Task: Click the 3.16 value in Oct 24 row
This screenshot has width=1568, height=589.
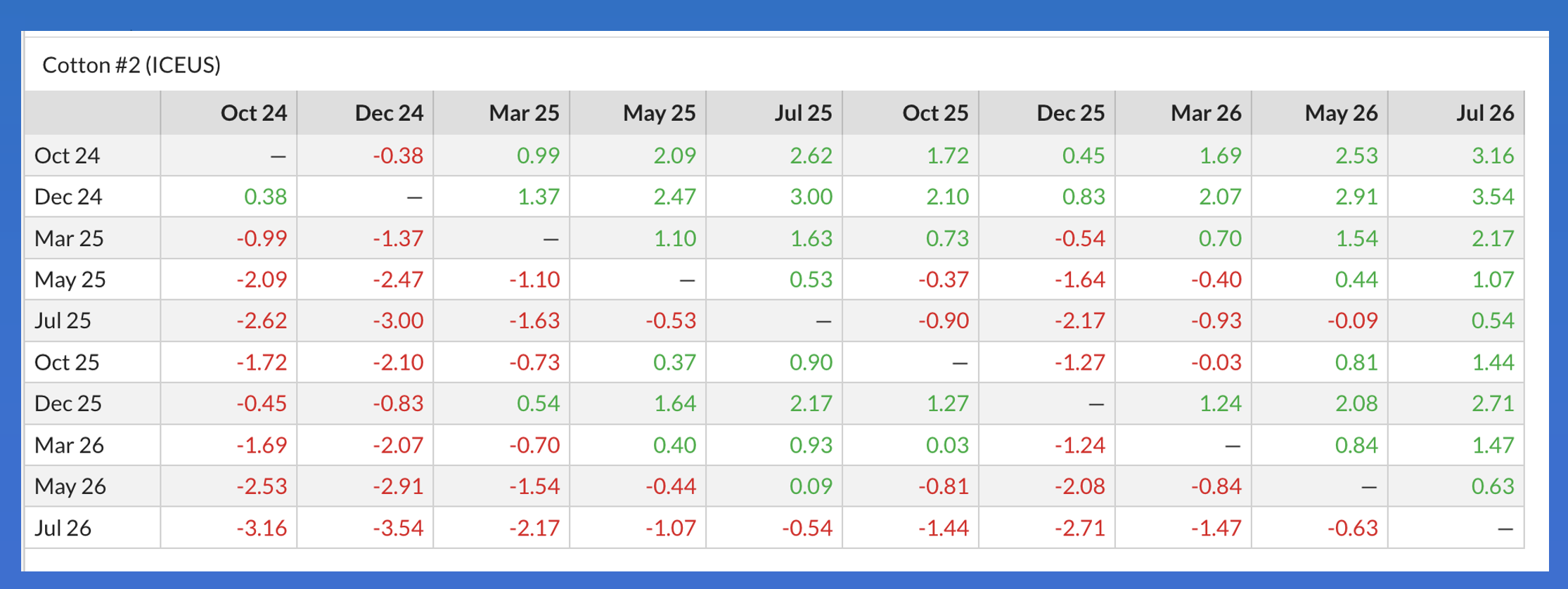Action: pos(1493,155)
